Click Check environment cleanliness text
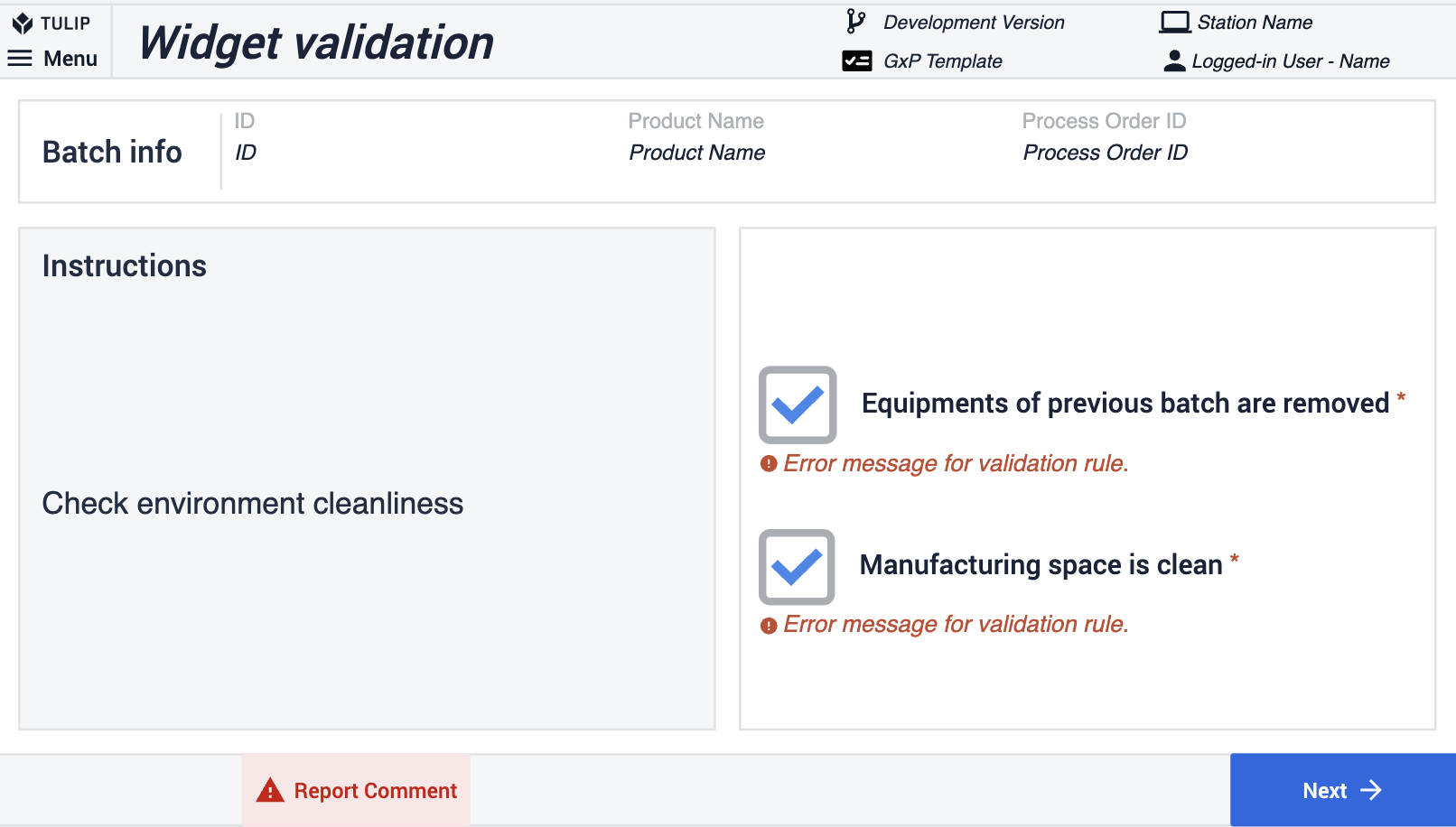The image size is (1456, 827). (253, 504)
